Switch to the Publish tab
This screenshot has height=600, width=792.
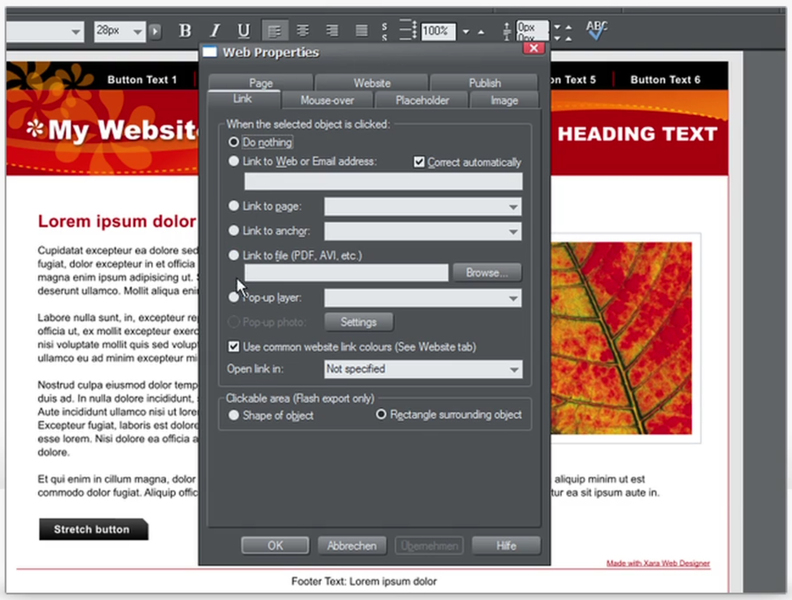coord(484,83)
